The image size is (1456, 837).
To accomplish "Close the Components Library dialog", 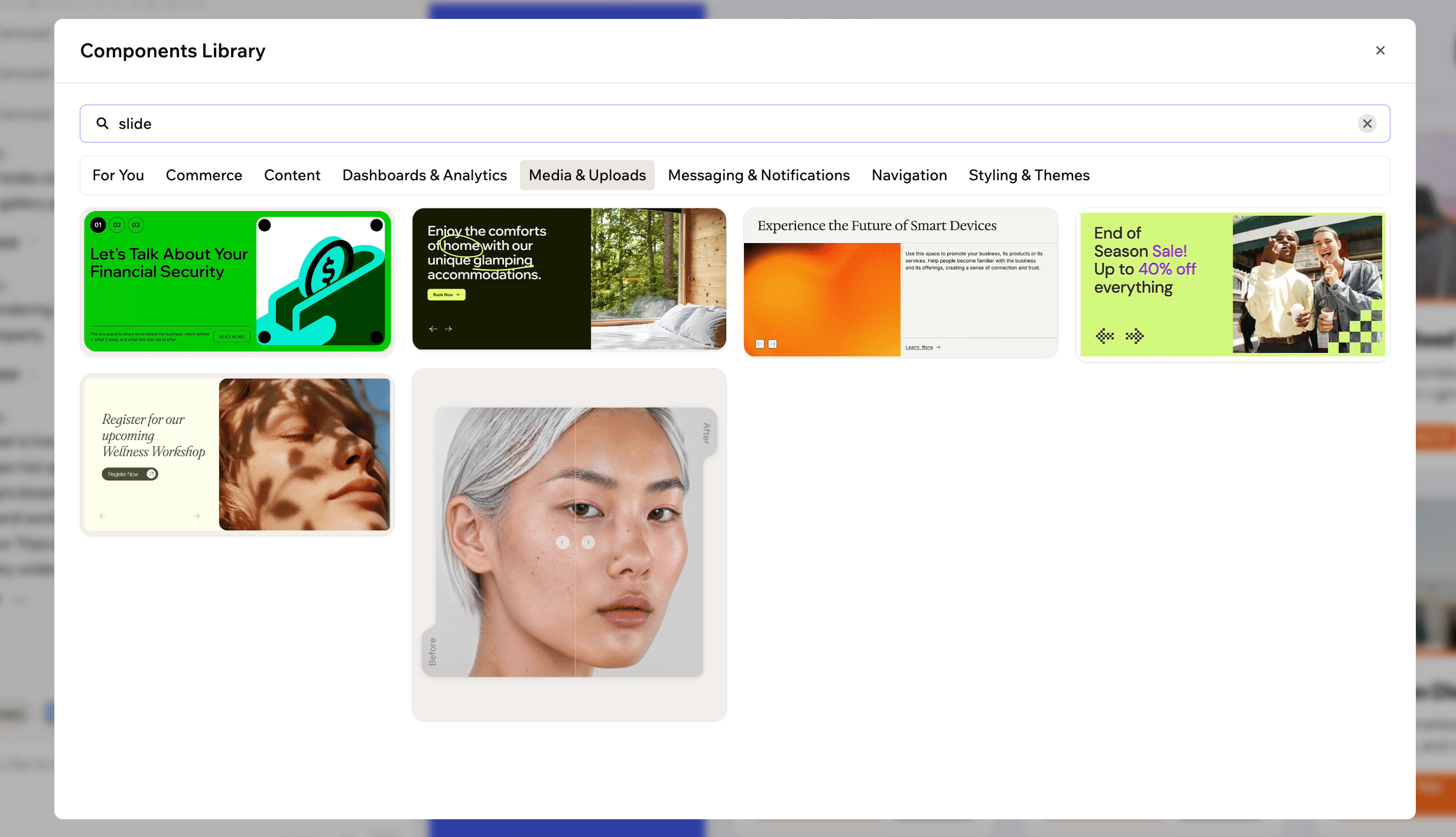I will point(1380,50).
